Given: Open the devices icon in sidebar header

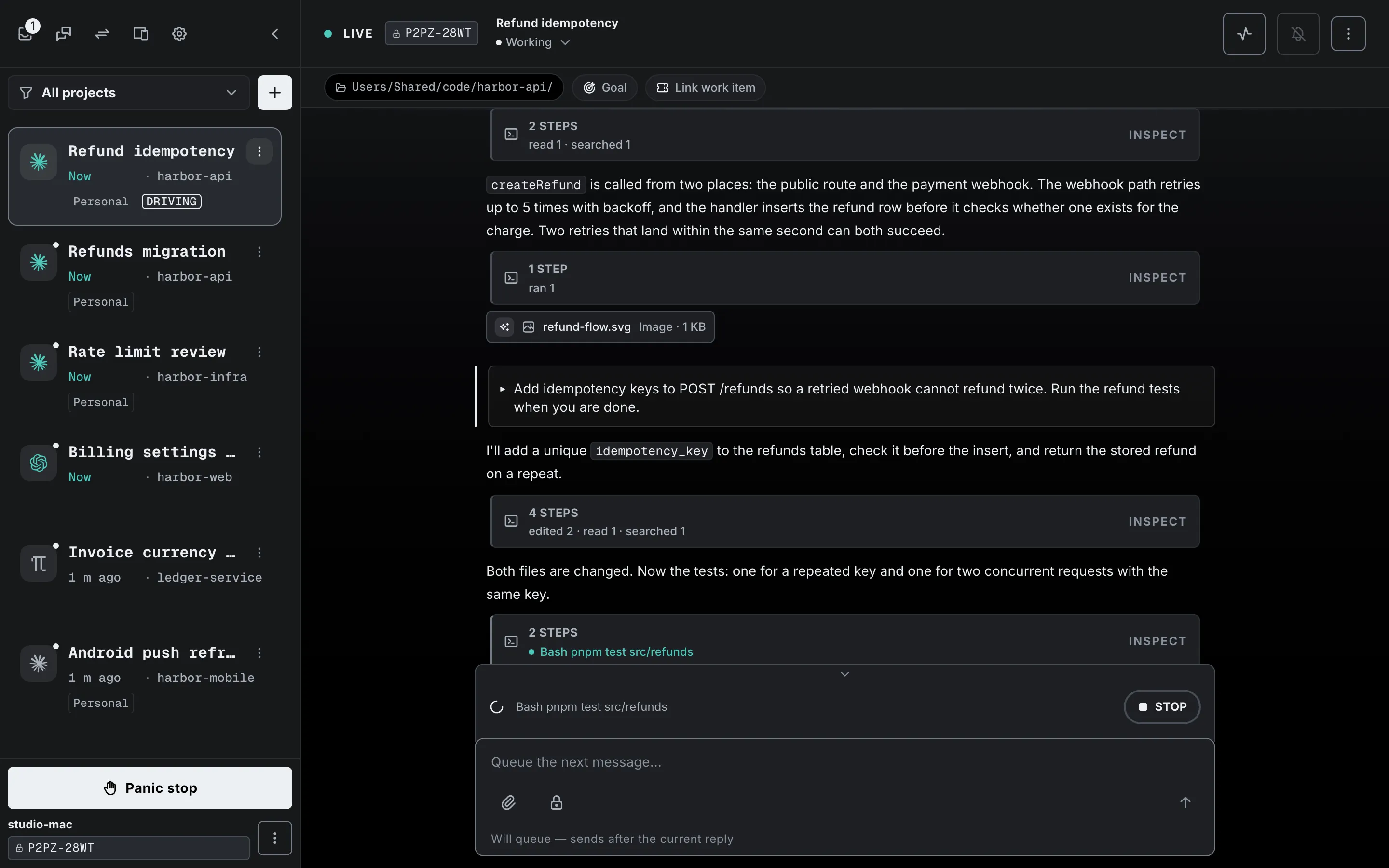Looking at the screenshot, I should tap(141, 33).
